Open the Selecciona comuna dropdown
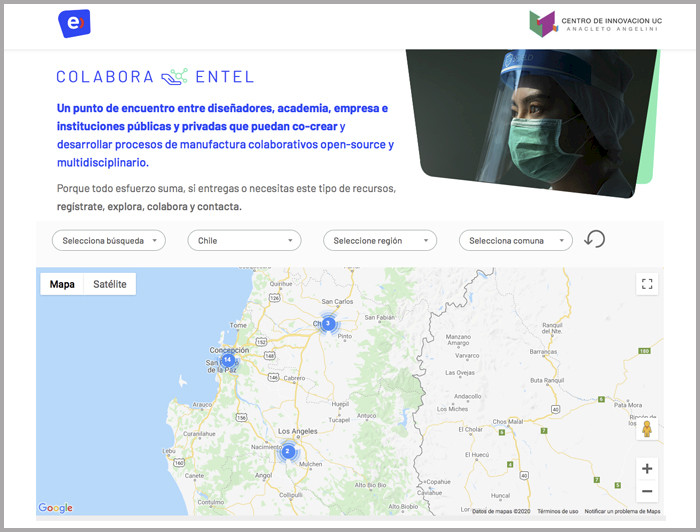Screen dimensions: 700x532 point(515,240)
